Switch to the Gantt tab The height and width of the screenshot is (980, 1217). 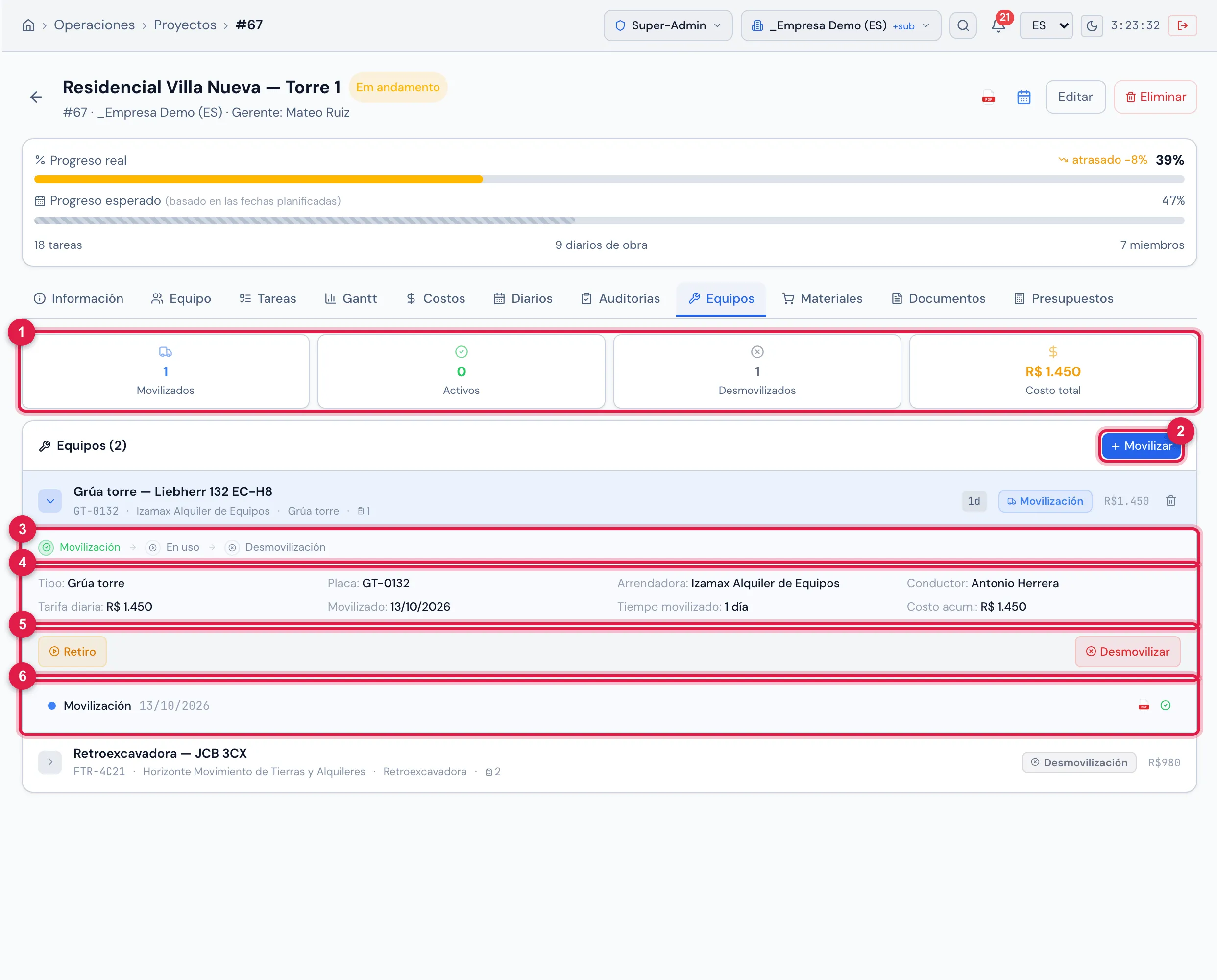(x=350, y=298)
